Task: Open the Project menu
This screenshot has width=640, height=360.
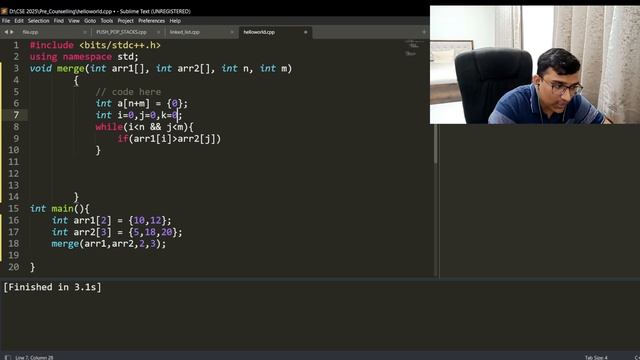Action: (x=125, y=21)
